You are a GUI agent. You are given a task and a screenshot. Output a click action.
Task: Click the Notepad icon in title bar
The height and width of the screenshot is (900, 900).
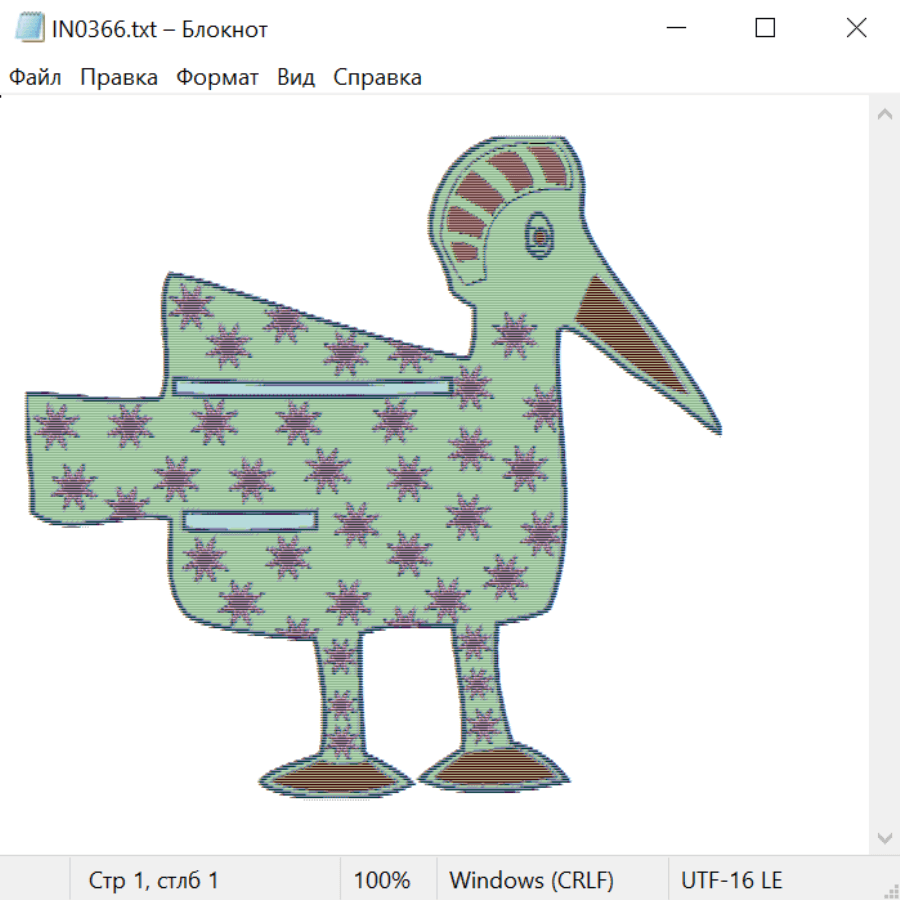coord(30,29)
